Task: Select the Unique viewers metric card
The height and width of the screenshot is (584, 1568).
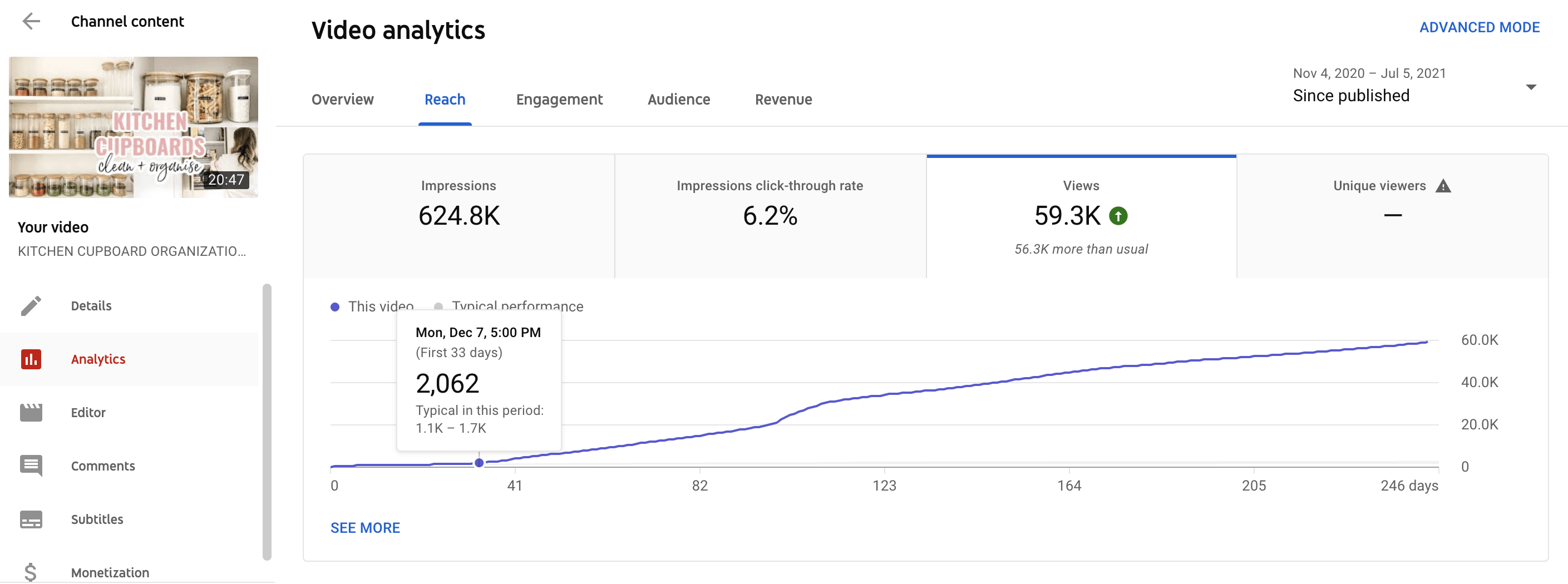Action: (x=1393, y=216)
